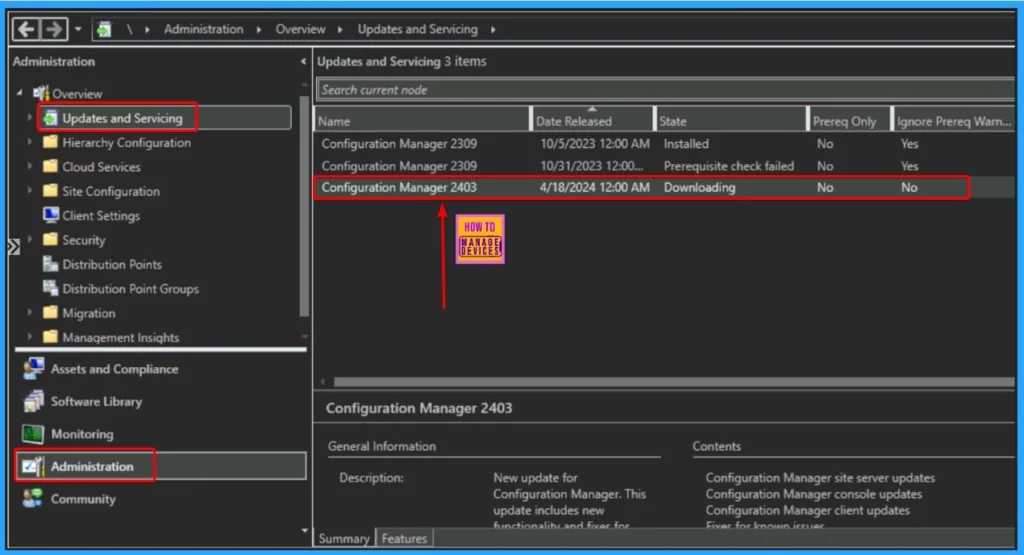Screen dimensions: 1024x555
Task: Click the Overview node icon
Action: pos(41,93)
